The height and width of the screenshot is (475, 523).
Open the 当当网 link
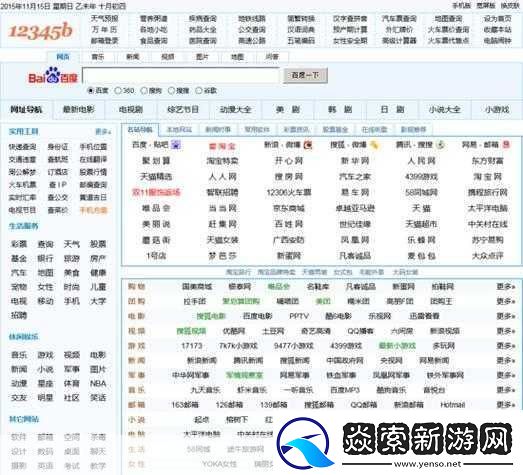[x=222, y=208]
